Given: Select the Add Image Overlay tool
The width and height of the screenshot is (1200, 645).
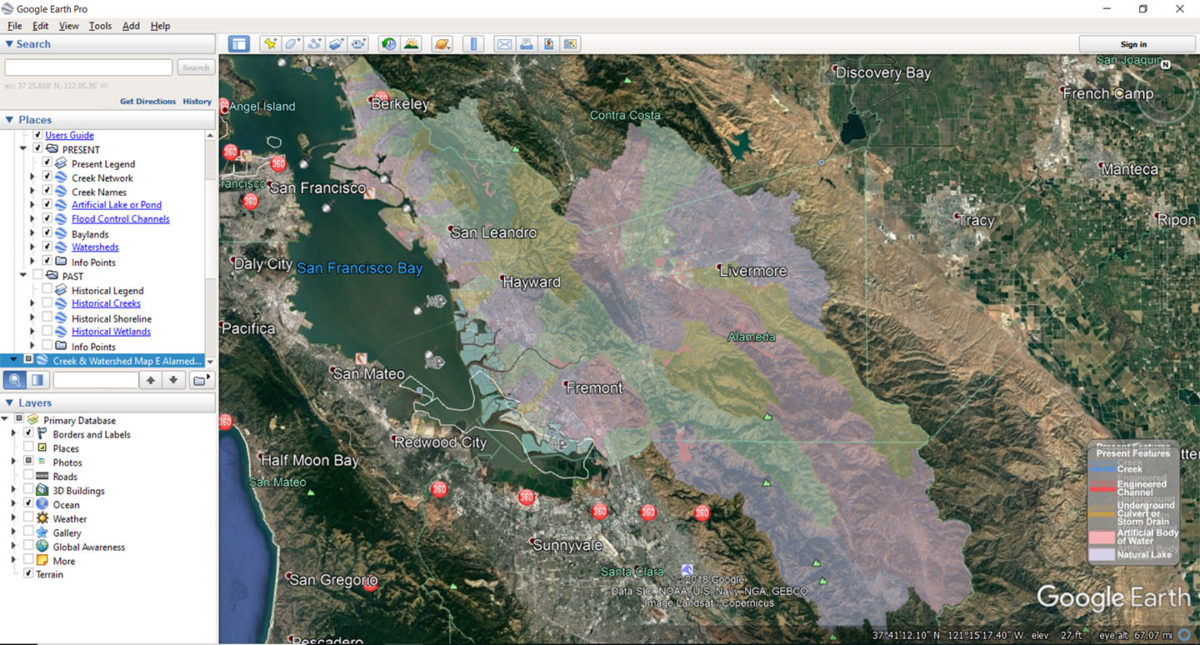Looking at the screenshot, I should click(337, 44).
